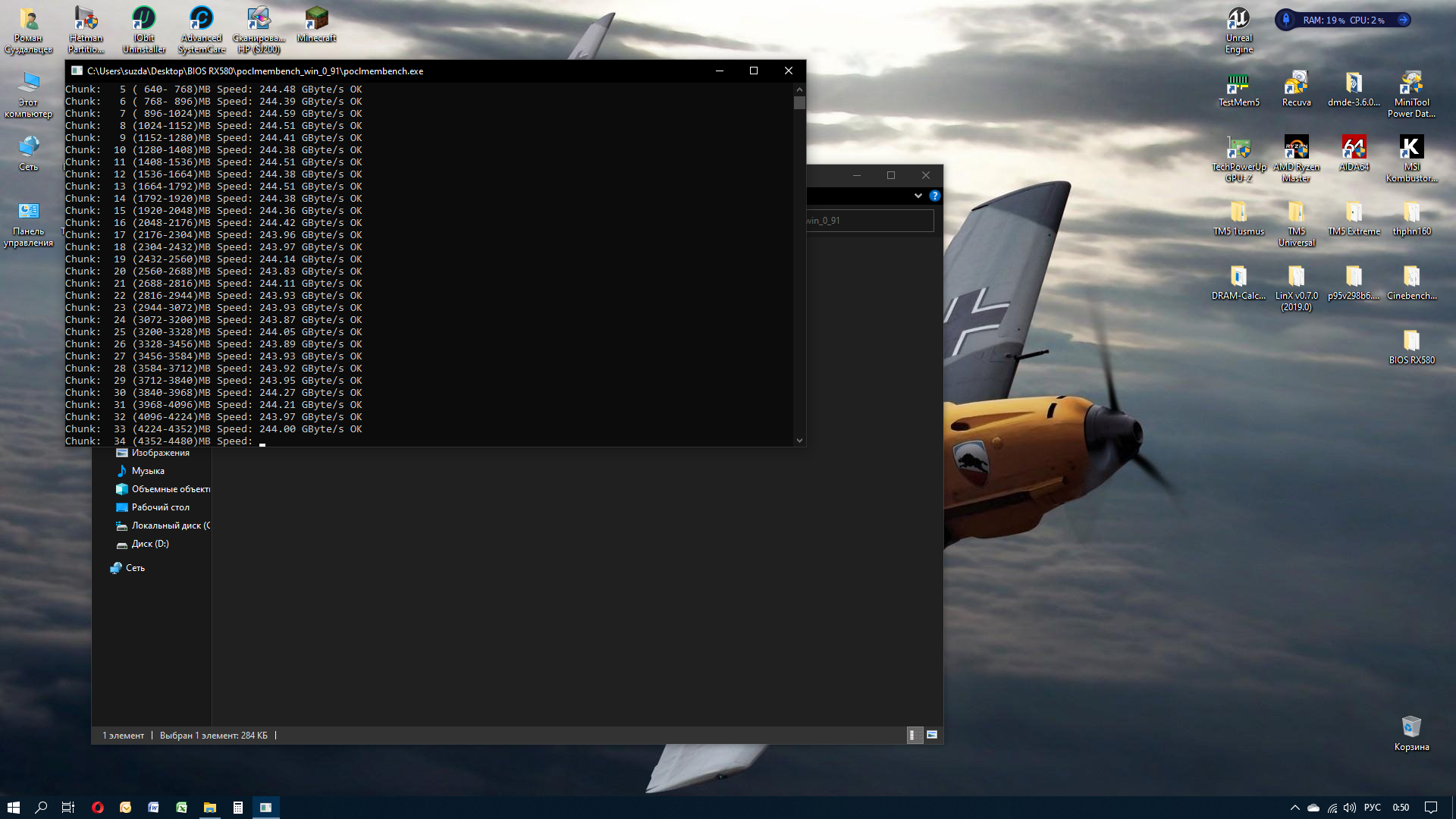The width and height of the screenshot is (1456, 819).
Task: Open Explorer help question button
Action: tap(935, 196)
